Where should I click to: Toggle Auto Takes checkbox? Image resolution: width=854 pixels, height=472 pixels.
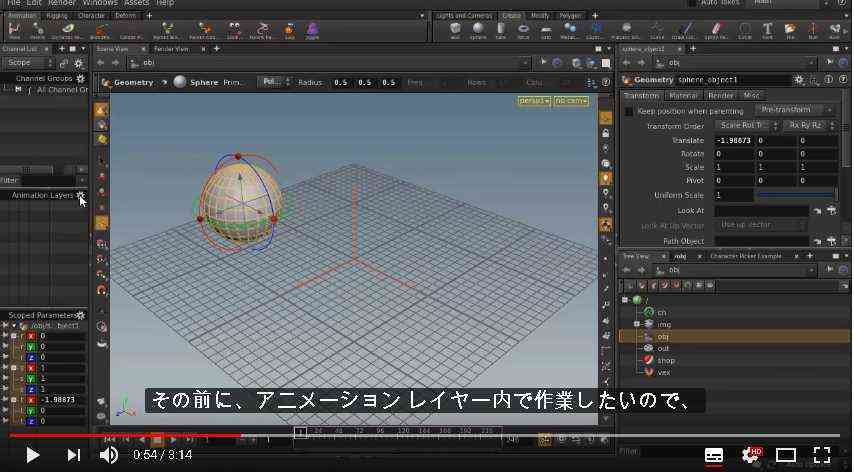[692, 3]
